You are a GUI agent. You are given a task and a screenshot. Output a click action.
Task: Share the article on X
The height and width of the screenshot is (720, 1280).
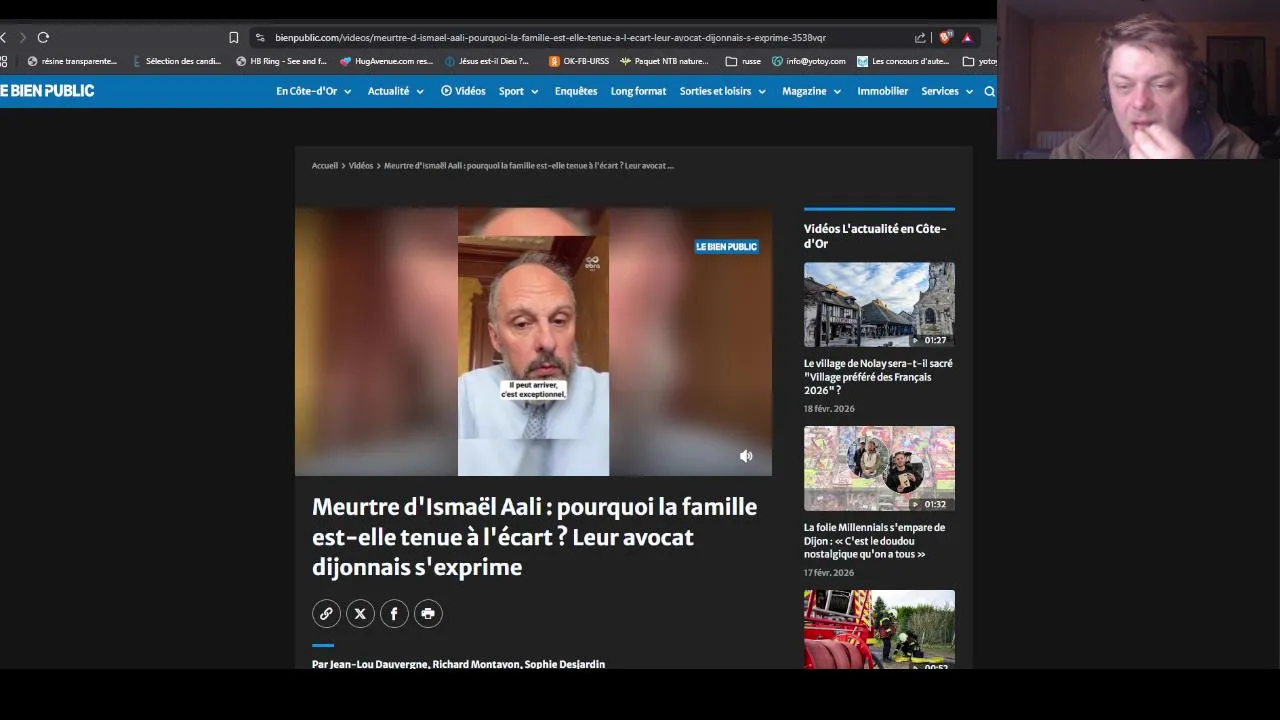[360, 613]
